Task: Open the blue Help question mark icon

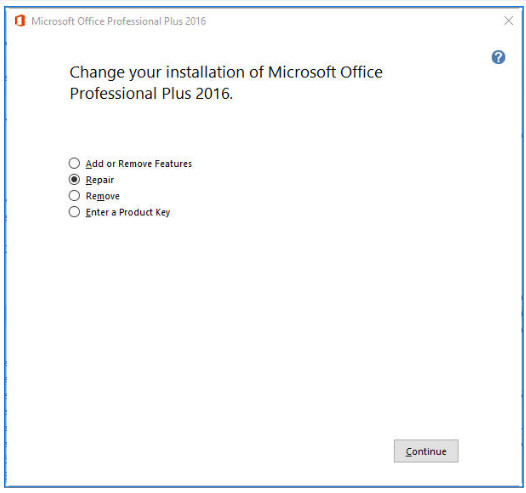Action: point(498,57)
